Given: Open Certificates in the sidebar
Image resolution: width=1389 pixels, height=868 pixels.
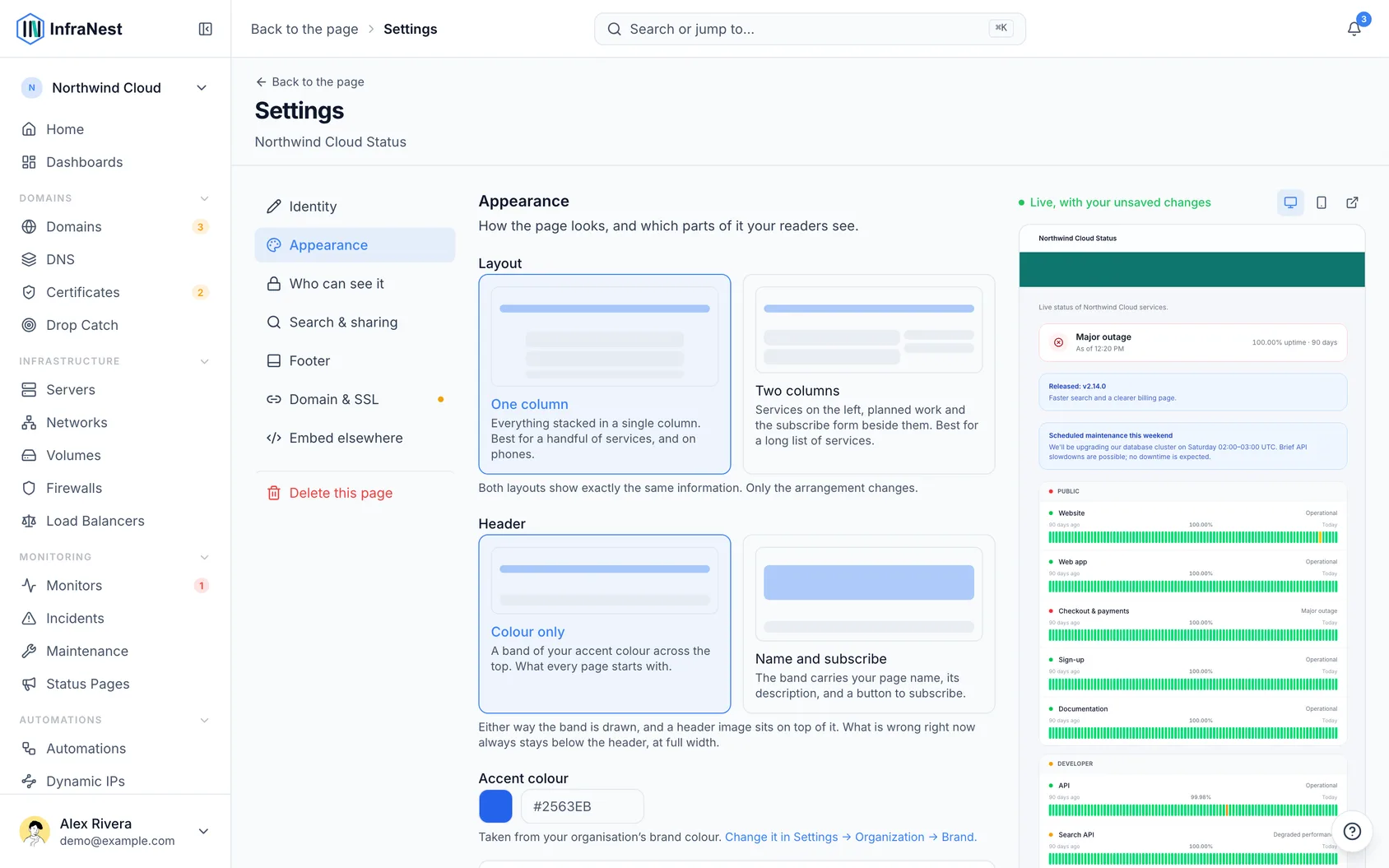Looking at the screenshot, I should pyautogui.click(x=115, y=292).
